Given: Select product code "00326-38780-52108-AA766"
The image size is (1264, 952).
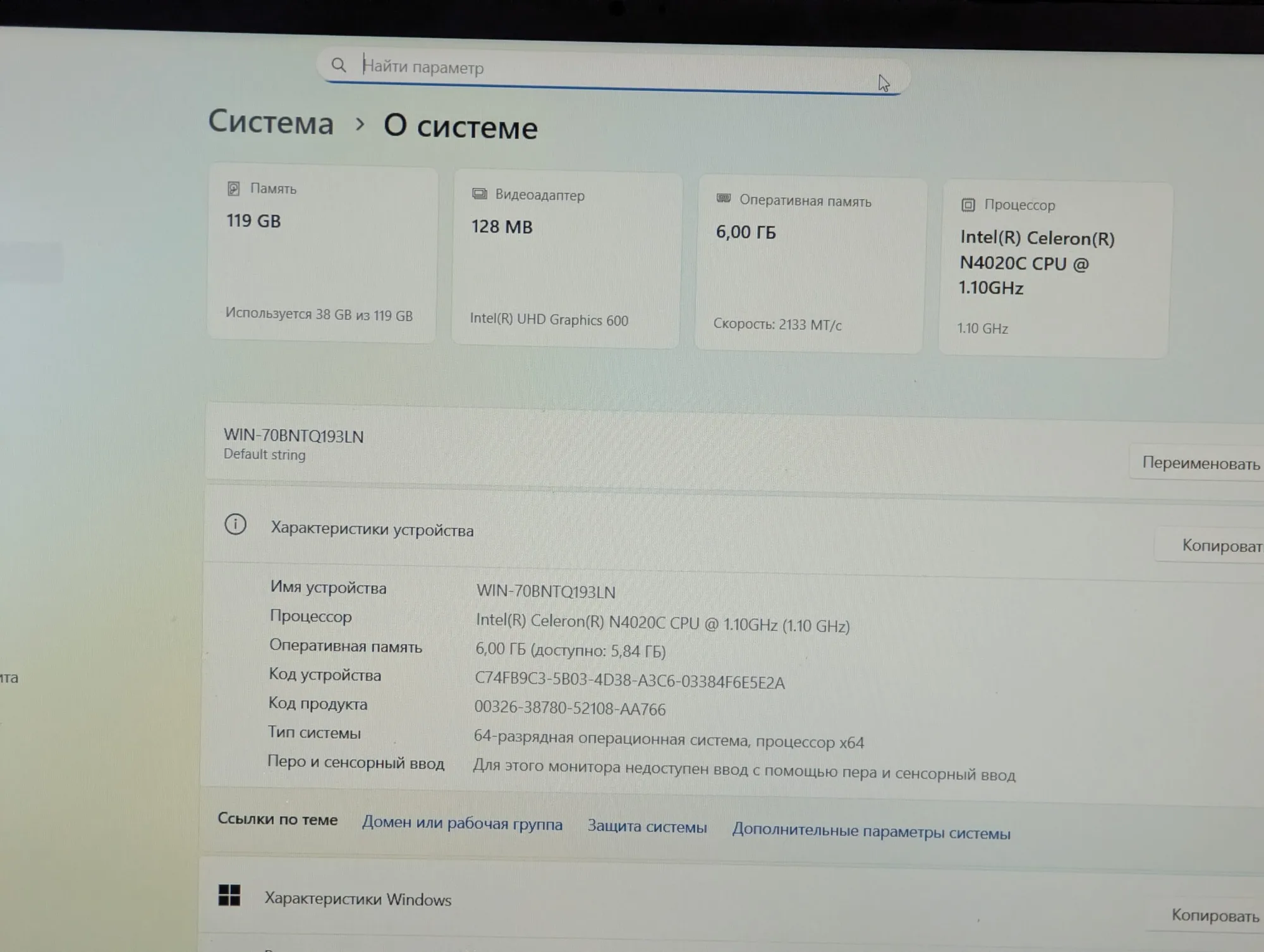Looking at the screenshot, I should [x=570, y=709].
